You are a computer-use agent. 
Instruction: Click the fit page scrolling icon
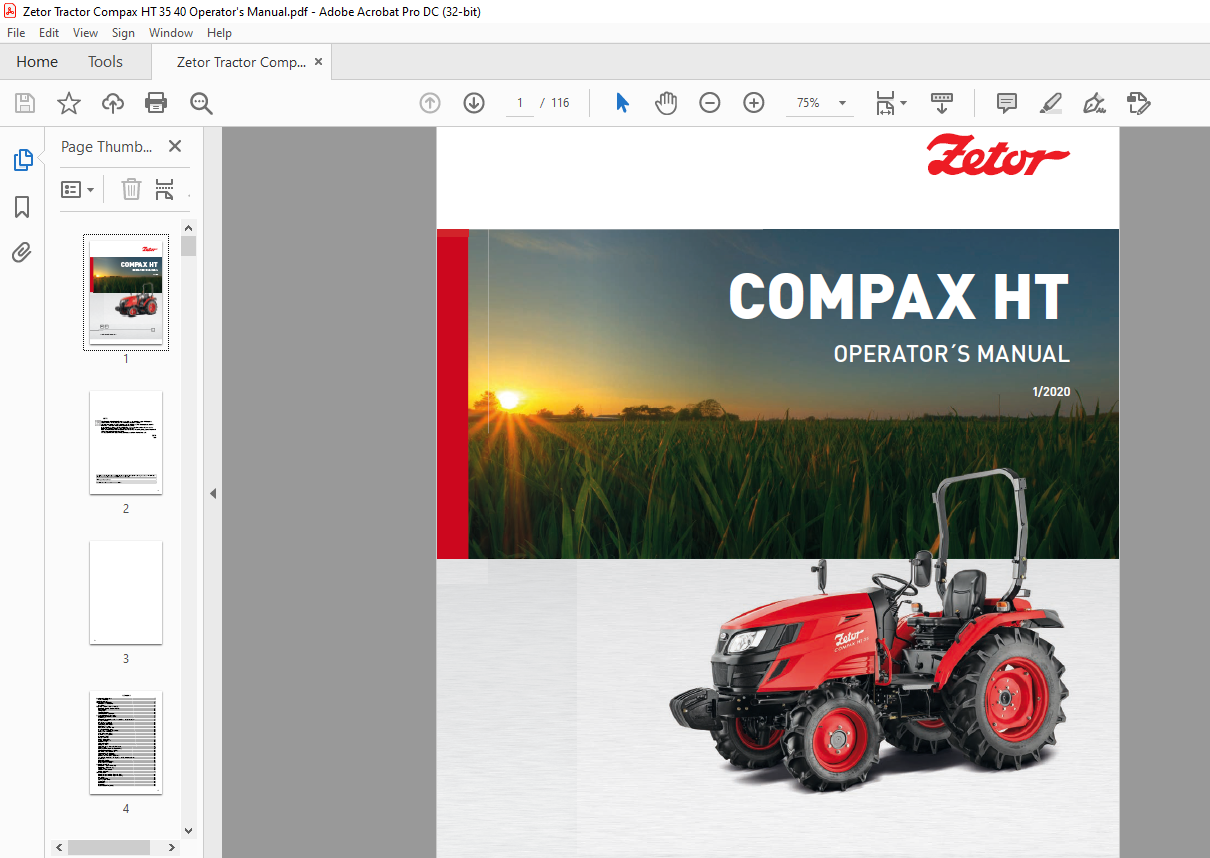pyautogui.click(x=886, y=103)
